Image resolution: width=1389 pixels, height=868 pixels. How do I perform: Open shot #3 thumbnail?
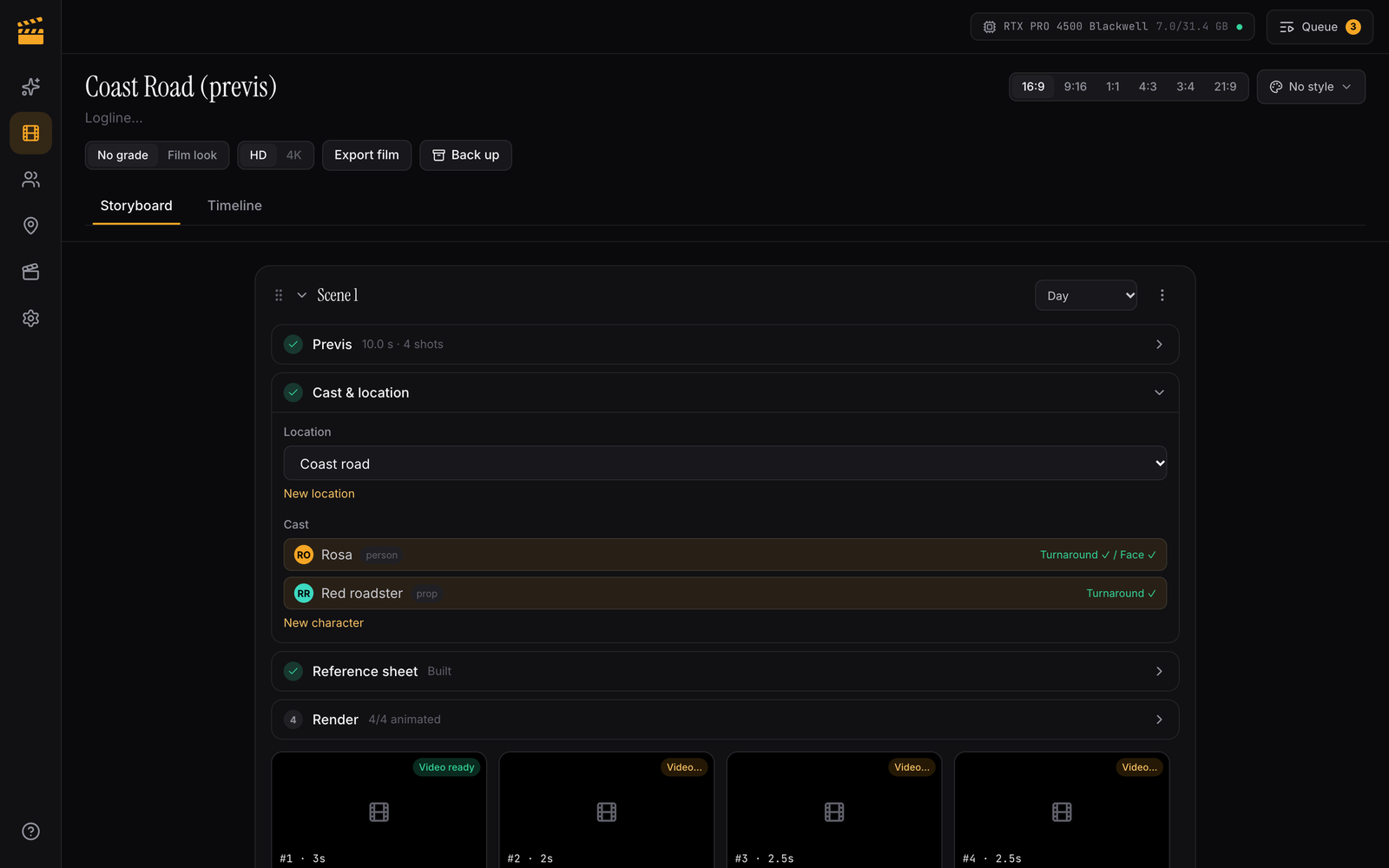(834, 811)
